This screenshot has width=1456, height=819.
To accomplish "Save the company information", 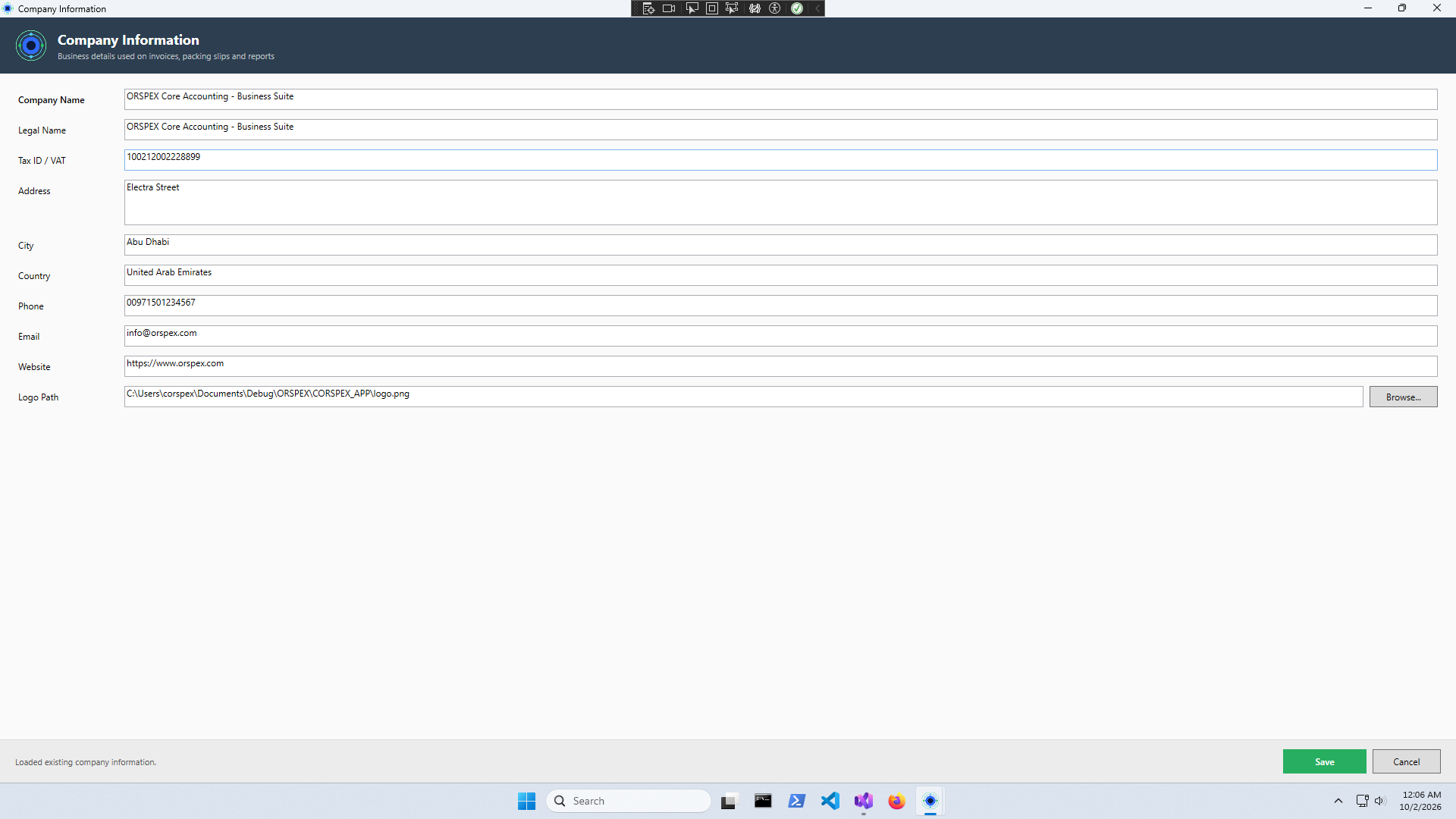I will (x=1324, y=761).
